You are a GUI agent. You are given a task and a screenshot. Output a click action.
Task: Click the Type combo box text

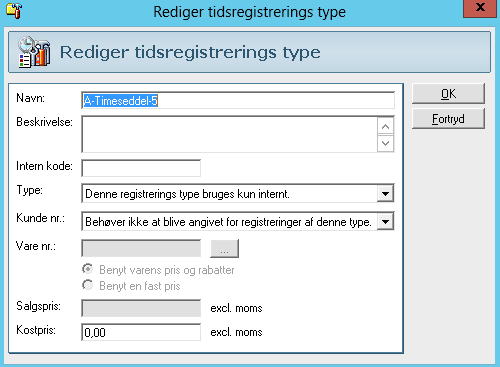[187, 194]
